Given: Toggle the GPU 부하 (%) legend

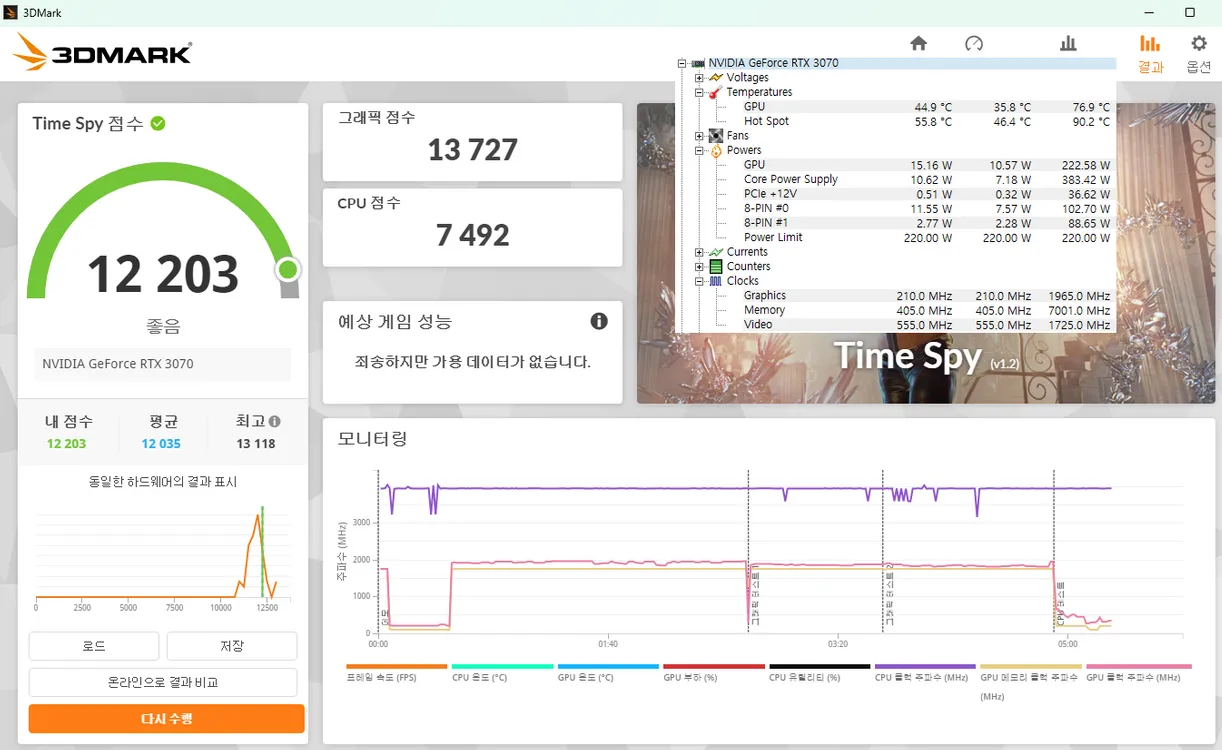Looking at the screenshot, I should pyautogui.click(x=713, y=673).
